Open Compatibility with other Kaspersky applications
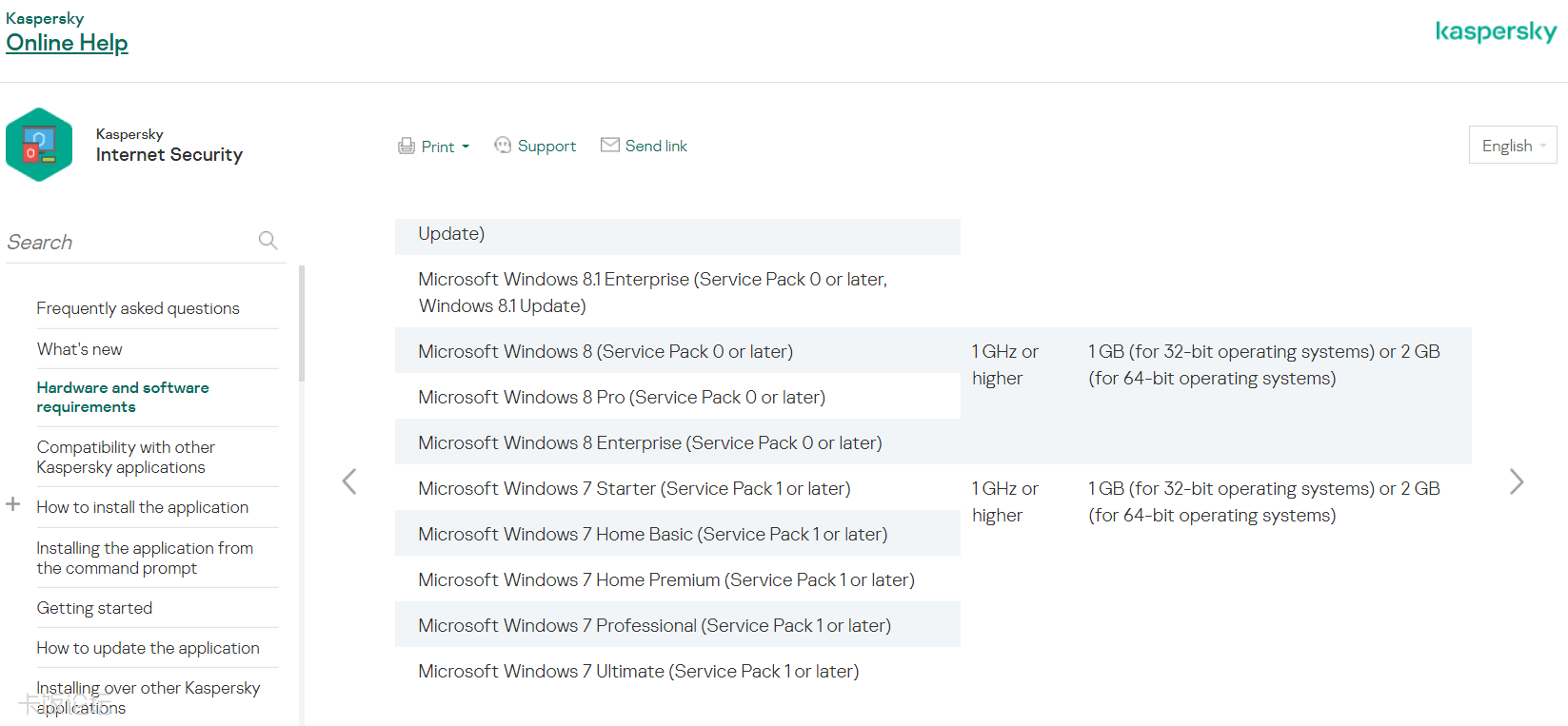Screen dimensions: 1568x726 (x=126, y=457)
